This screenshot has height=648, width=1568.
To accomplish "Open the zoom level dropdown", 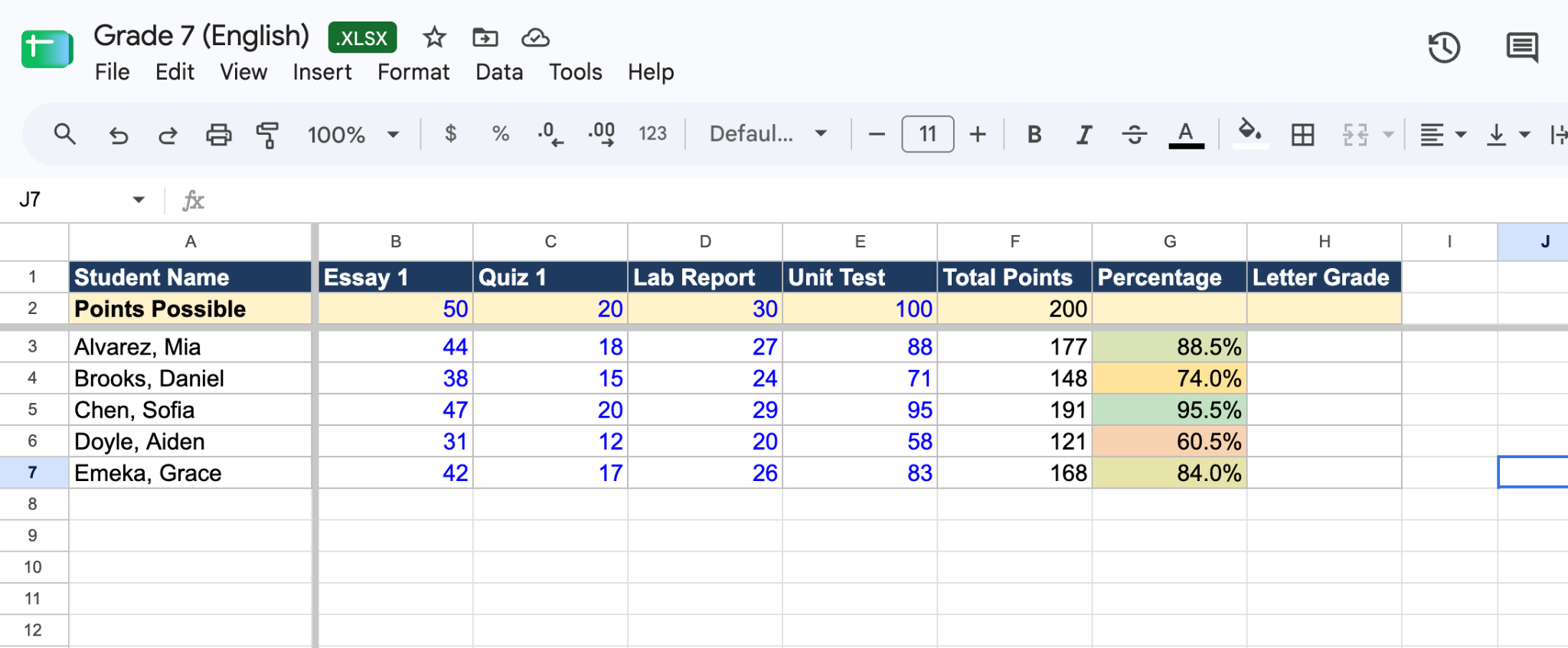I will click(x=354, y=135).
